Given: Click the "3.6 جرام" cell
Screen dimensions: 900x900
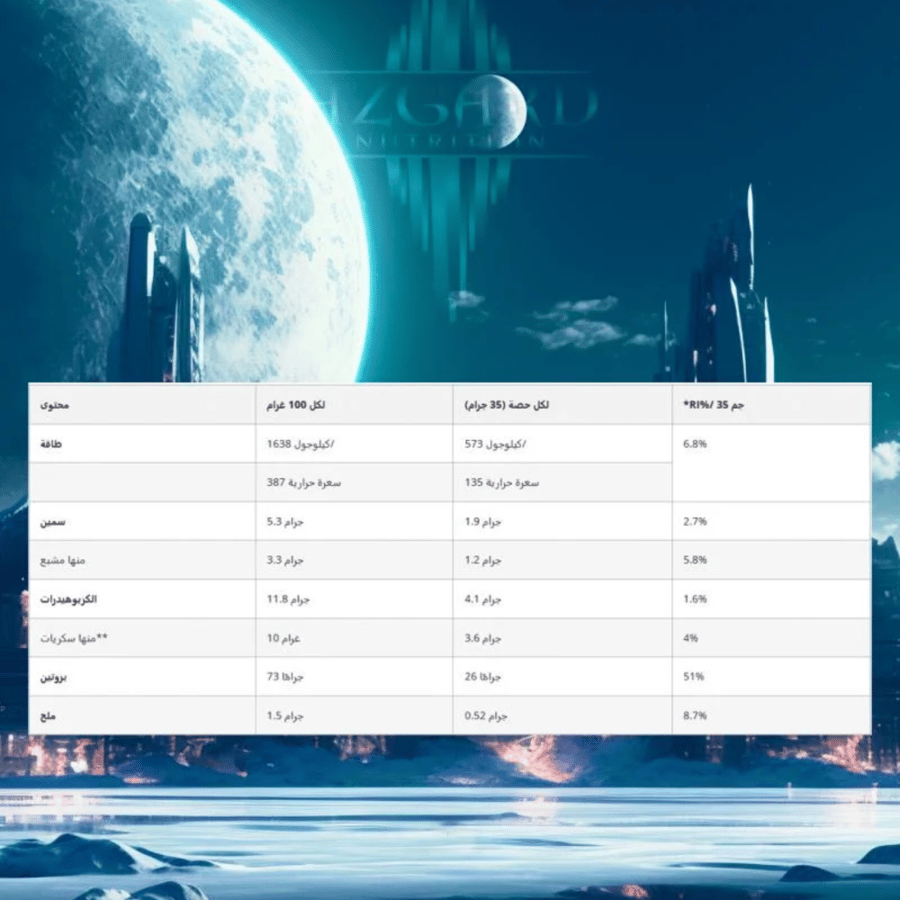Looking at the screenshot, I should point(483,638).
